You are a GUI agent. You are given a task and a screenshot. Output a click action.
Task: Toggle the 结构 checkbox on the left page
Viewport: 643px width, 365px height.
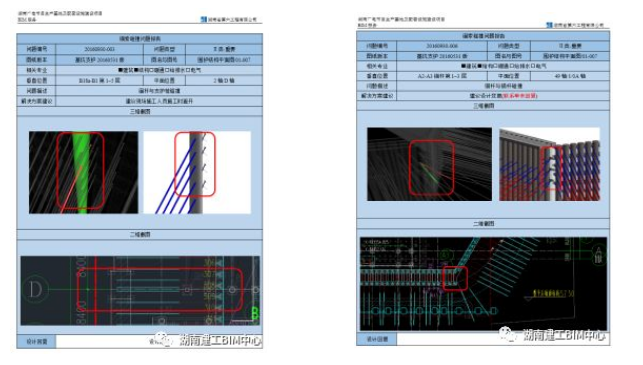pos(137,70)
